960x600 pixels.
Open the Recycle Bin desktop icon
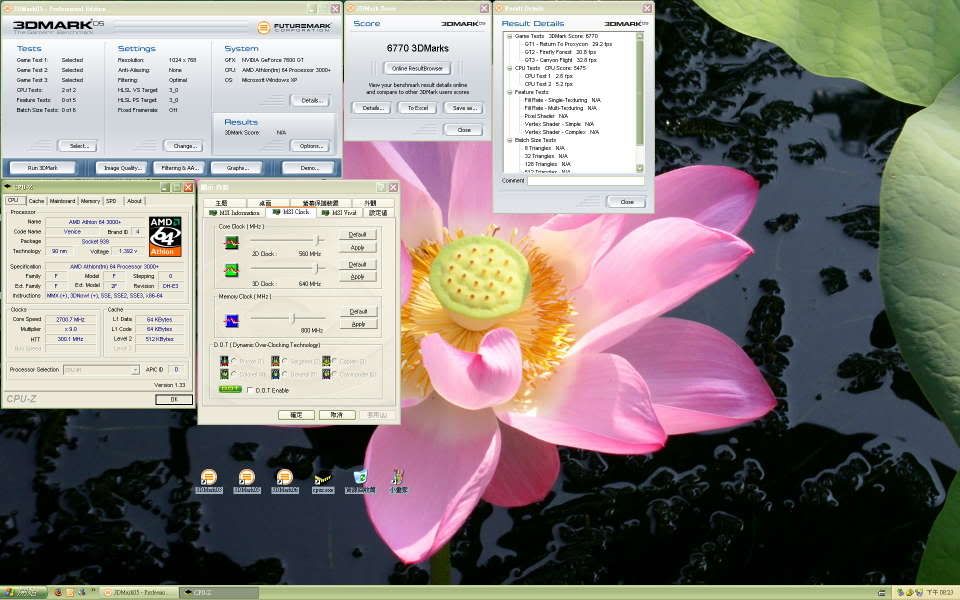360,477
